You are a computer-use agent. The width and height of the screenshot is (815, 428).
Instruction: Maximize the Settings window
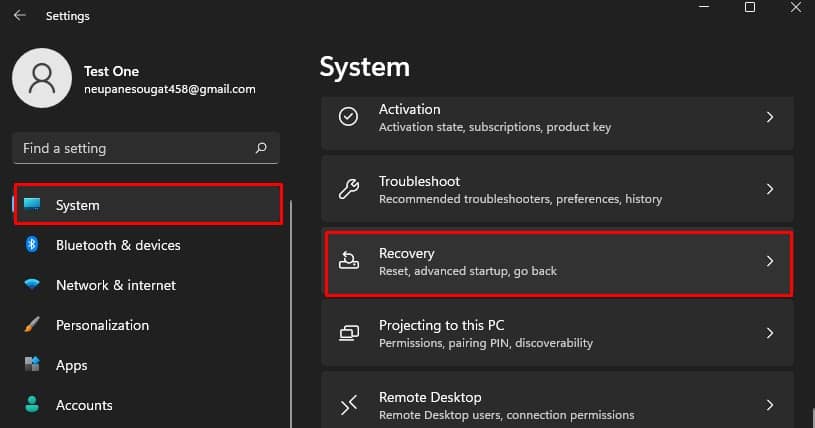750,7
